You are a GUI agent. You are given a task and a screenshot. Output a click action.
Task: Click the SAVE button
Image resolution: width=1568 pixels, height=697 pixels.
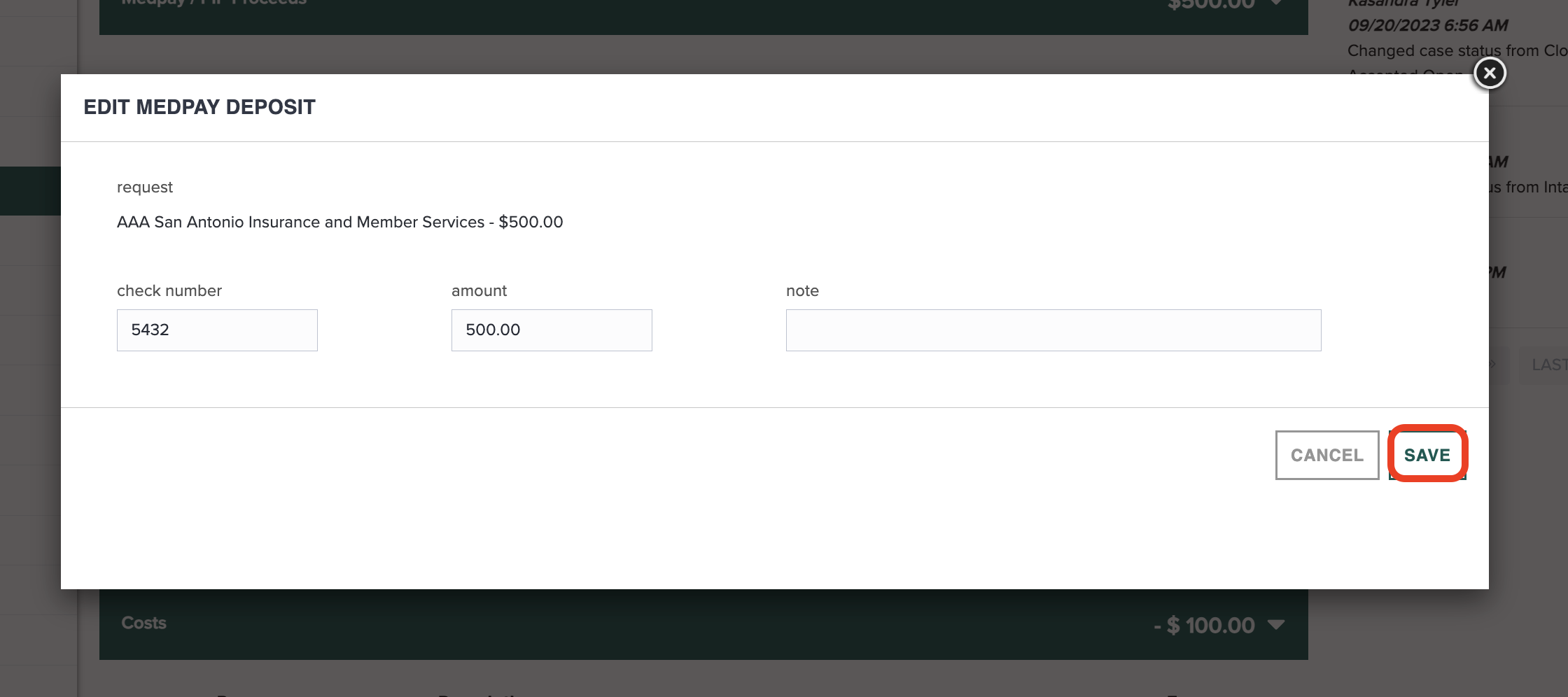(1427, 455)
